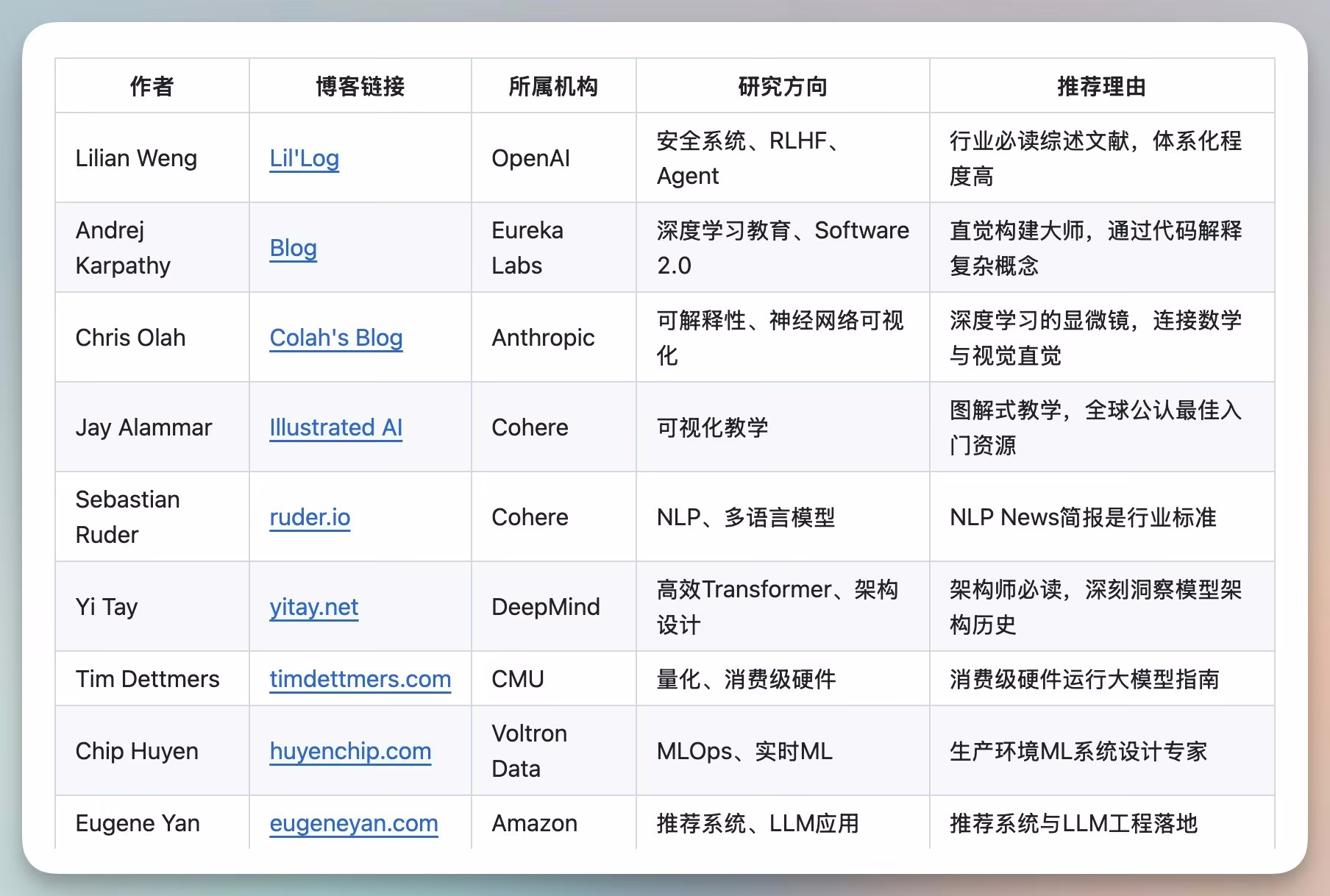Visit Colah's Blog link
The image size is (1330, 896).
point(335,338)
